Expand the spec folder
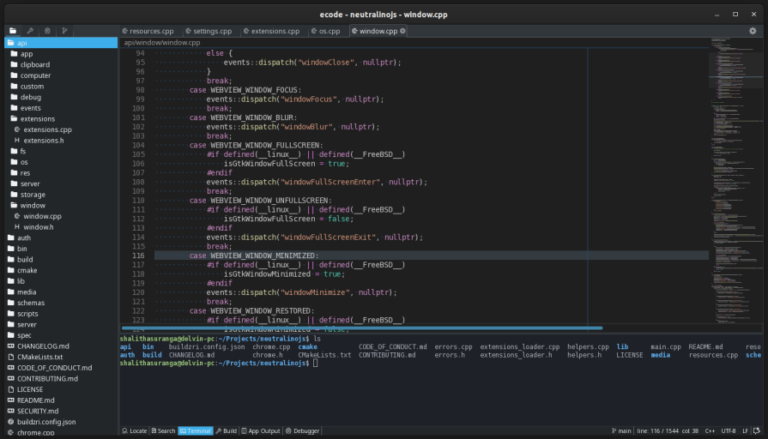The width and height of the screenshot is (768, 439). (61, 335)
